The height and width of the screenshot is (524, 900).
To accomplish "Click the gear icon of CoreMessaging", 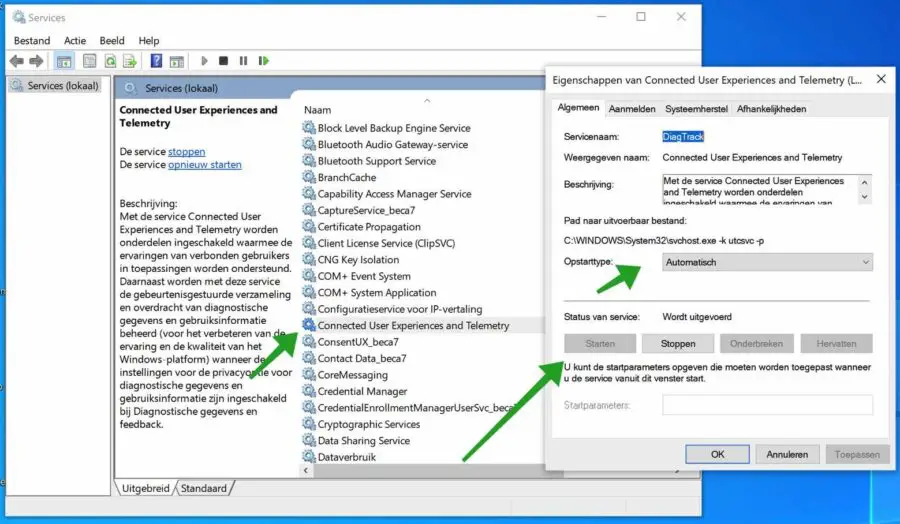I will pyautogui.click(x=309, y=374).
